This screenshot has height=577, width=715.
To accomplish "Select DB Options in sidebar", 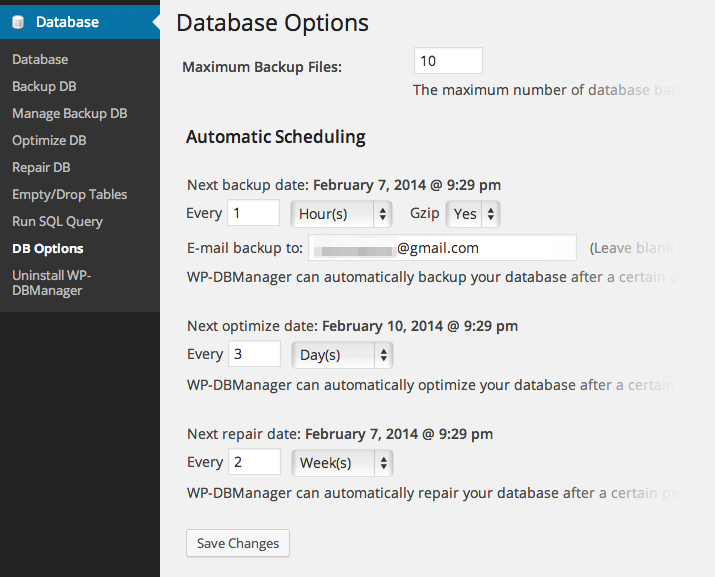I will (48, 249).
